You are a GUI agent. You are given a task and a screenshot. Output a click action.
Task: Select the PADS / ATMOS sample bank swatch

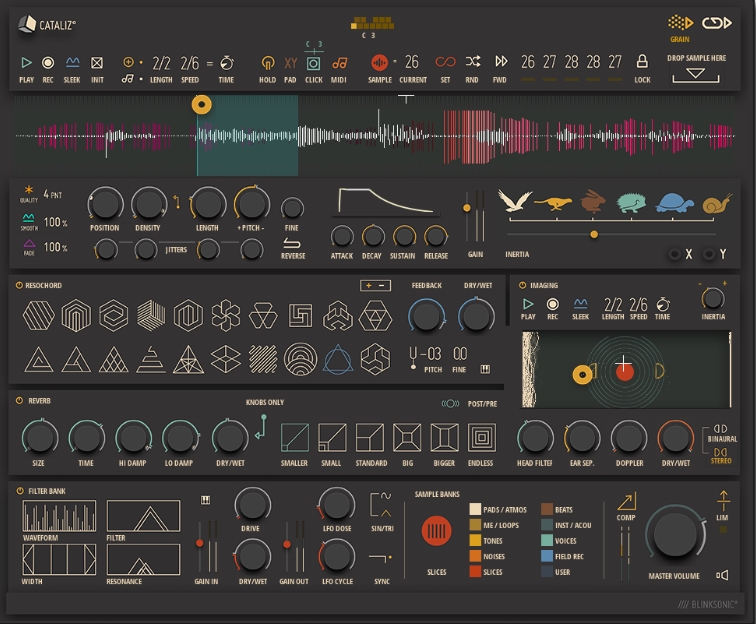(475, 509)
